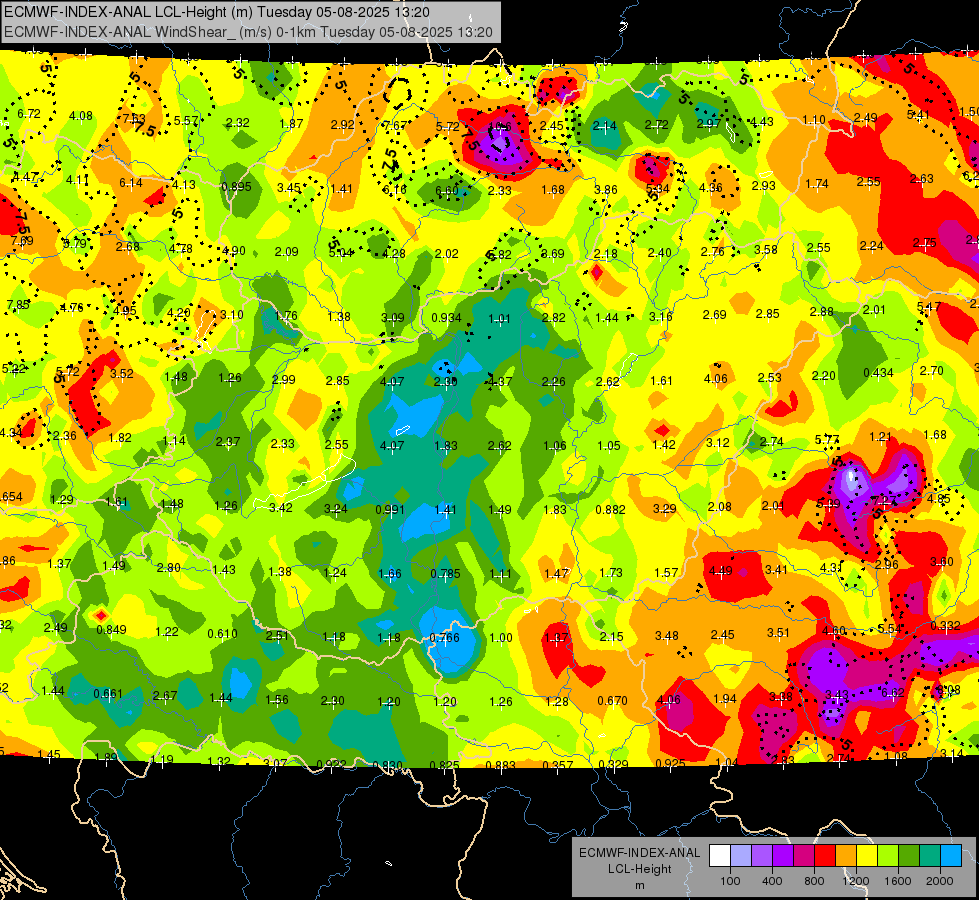Click the wind shear value '4.43'
The height and width of the screenshot is (900, 979).
pyautogui.click(x=762, y=122)
